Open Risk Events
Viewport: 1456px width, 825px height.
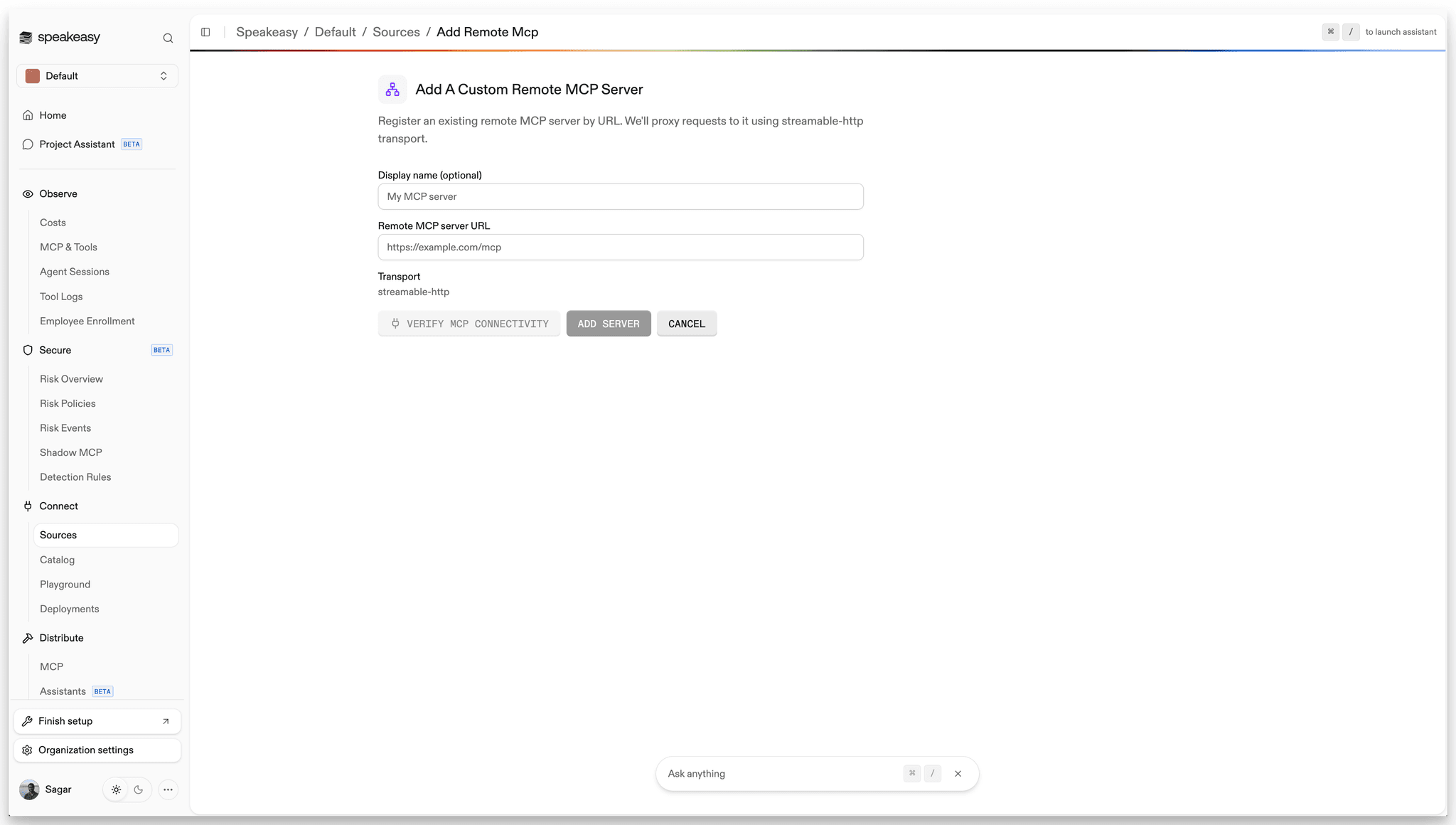tap(65, 428)
